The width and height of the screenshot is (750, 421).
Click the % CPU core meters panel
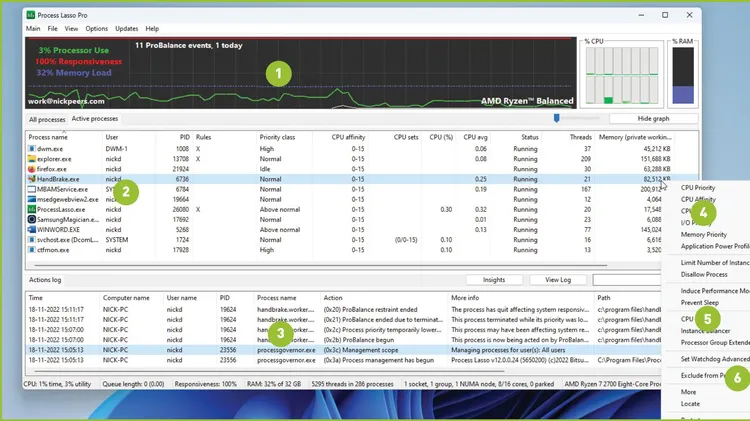[622, 75]
